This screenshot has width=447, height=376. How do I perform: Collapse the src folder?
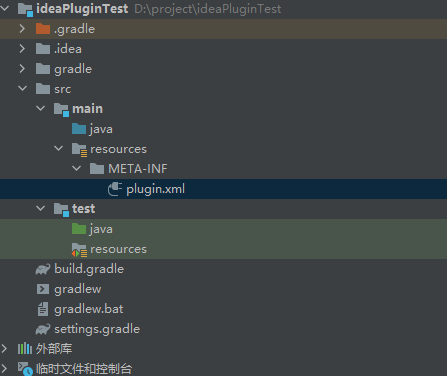[x=23, y=88]
